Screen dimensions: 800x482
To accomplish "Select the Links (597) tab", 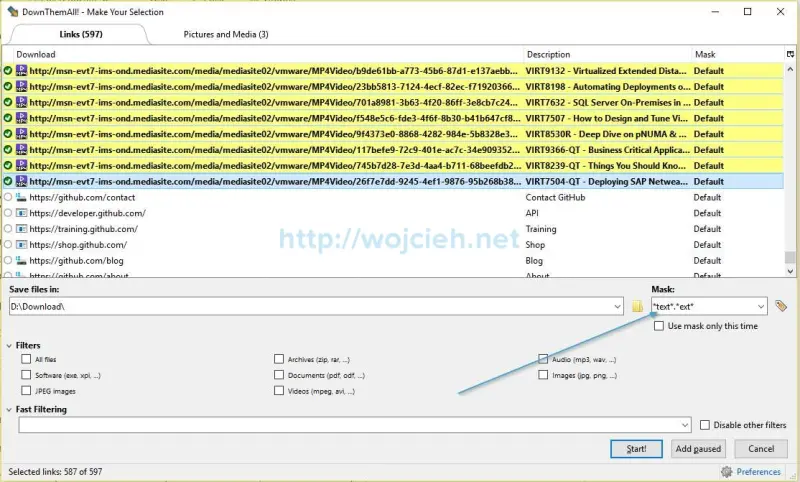I will pyautogui.click(x=75, y=34).
